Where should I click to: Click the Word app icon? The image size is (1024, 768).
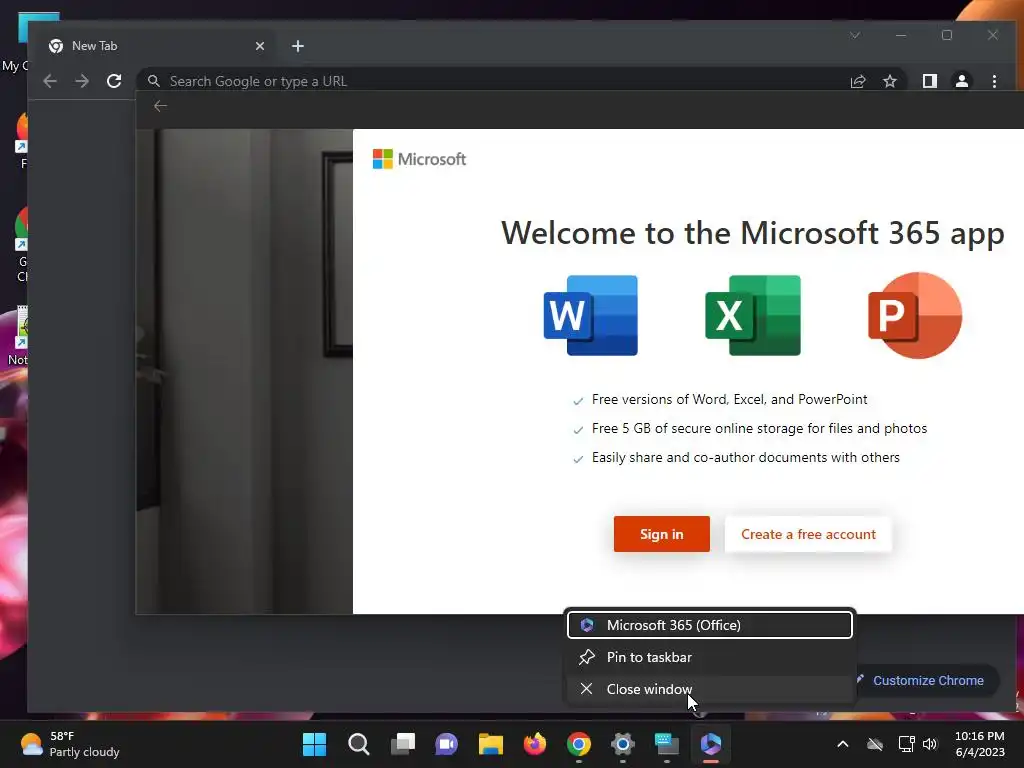[590, 315]
